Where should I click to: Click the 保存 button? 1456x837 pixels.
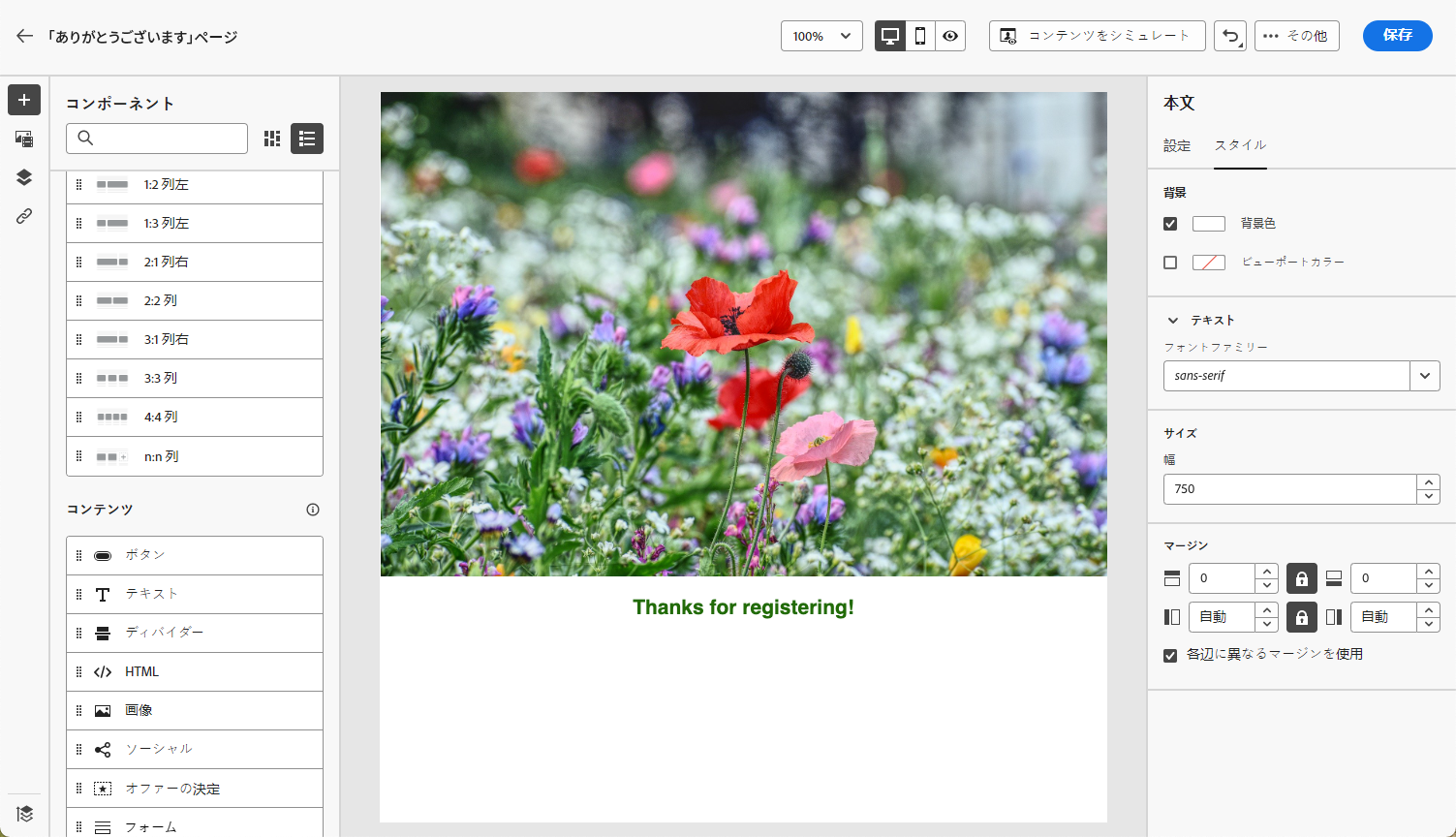pyautogui.click(x=1397, y=36)
